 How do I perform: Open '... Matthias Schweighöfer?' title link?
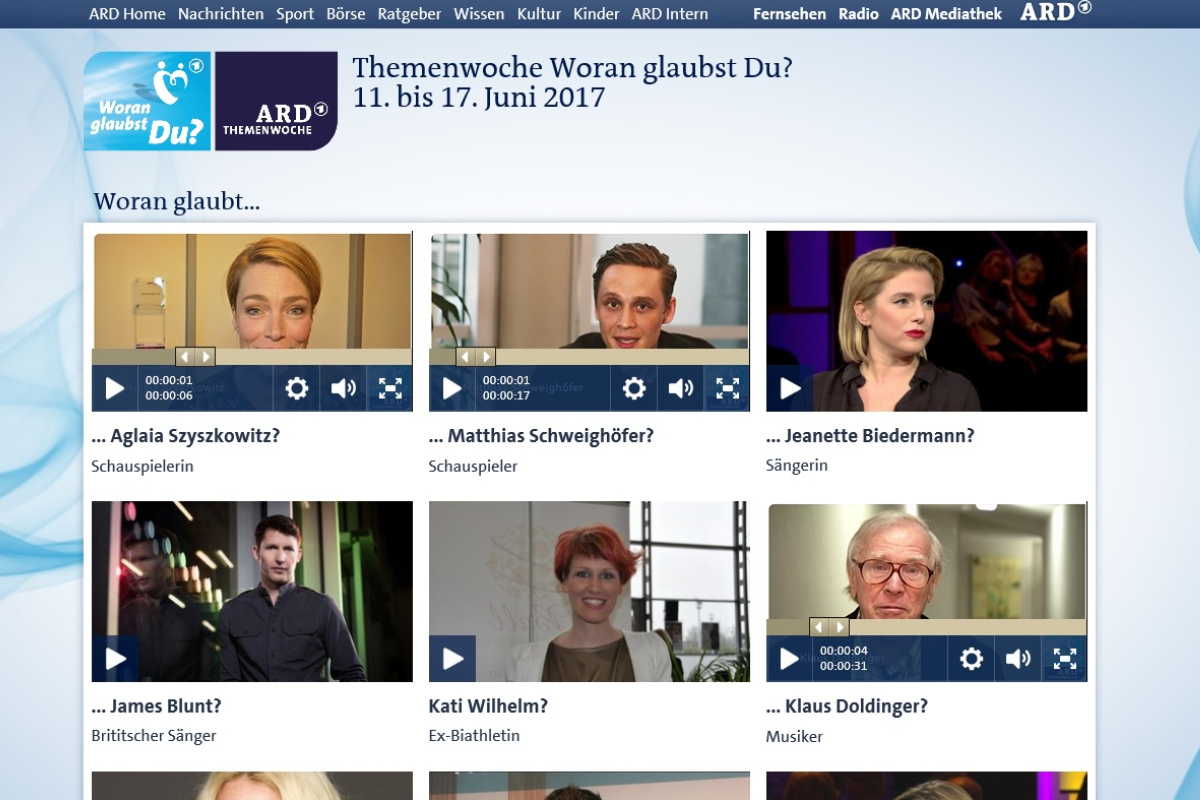541,436
